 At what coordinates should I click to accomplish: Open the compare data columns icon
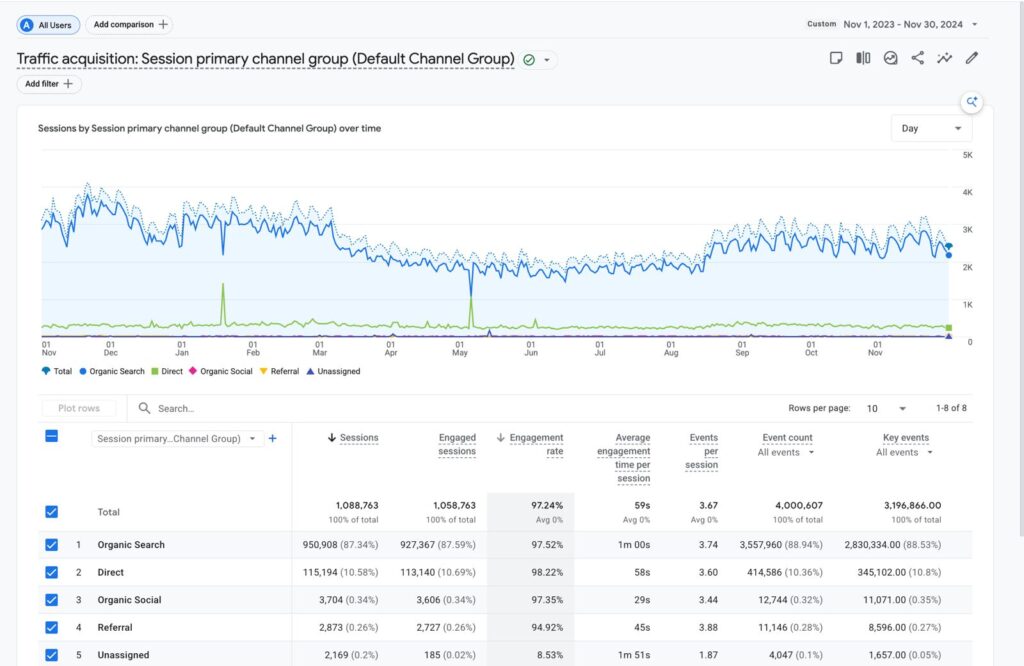[863, 58]
